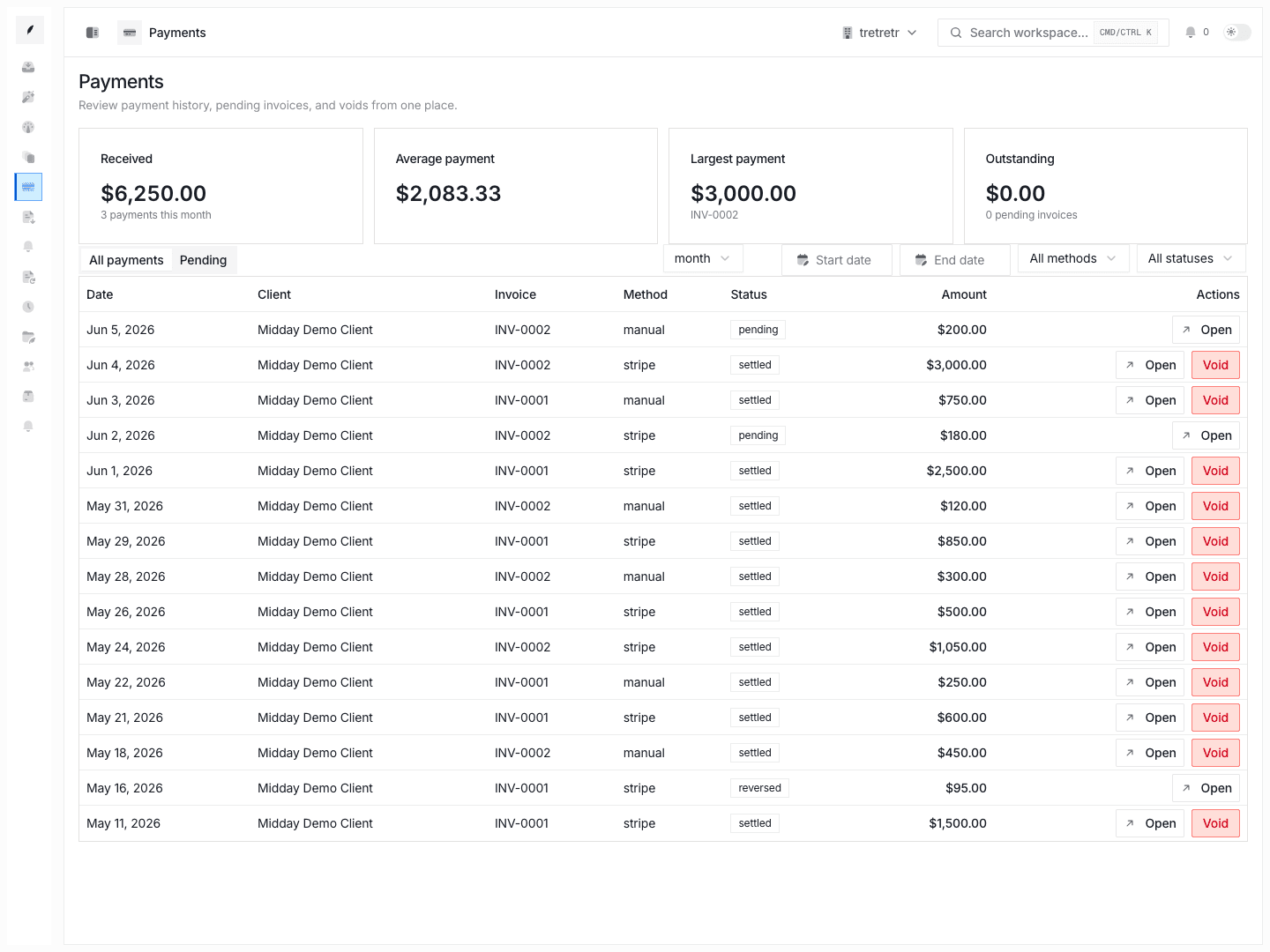1270x952 pixels.
Task: Click the Received $6,250.00 card
Action: pos(220,186)
